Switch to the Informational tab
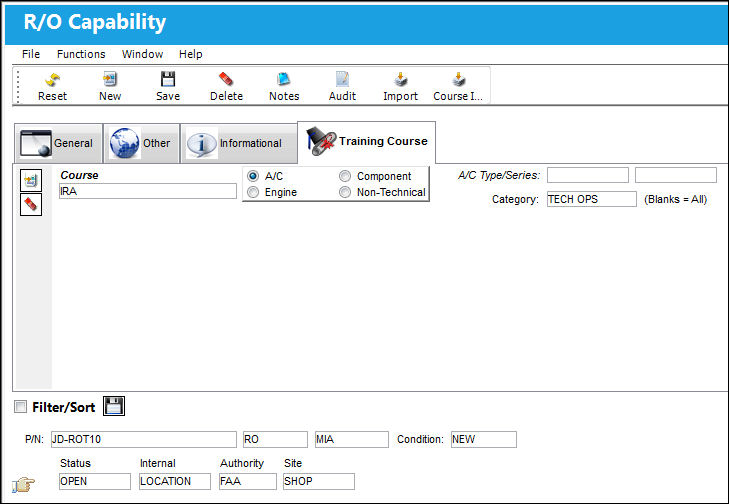The width and height of the screenshot is (729, 504). pos(239,143)
